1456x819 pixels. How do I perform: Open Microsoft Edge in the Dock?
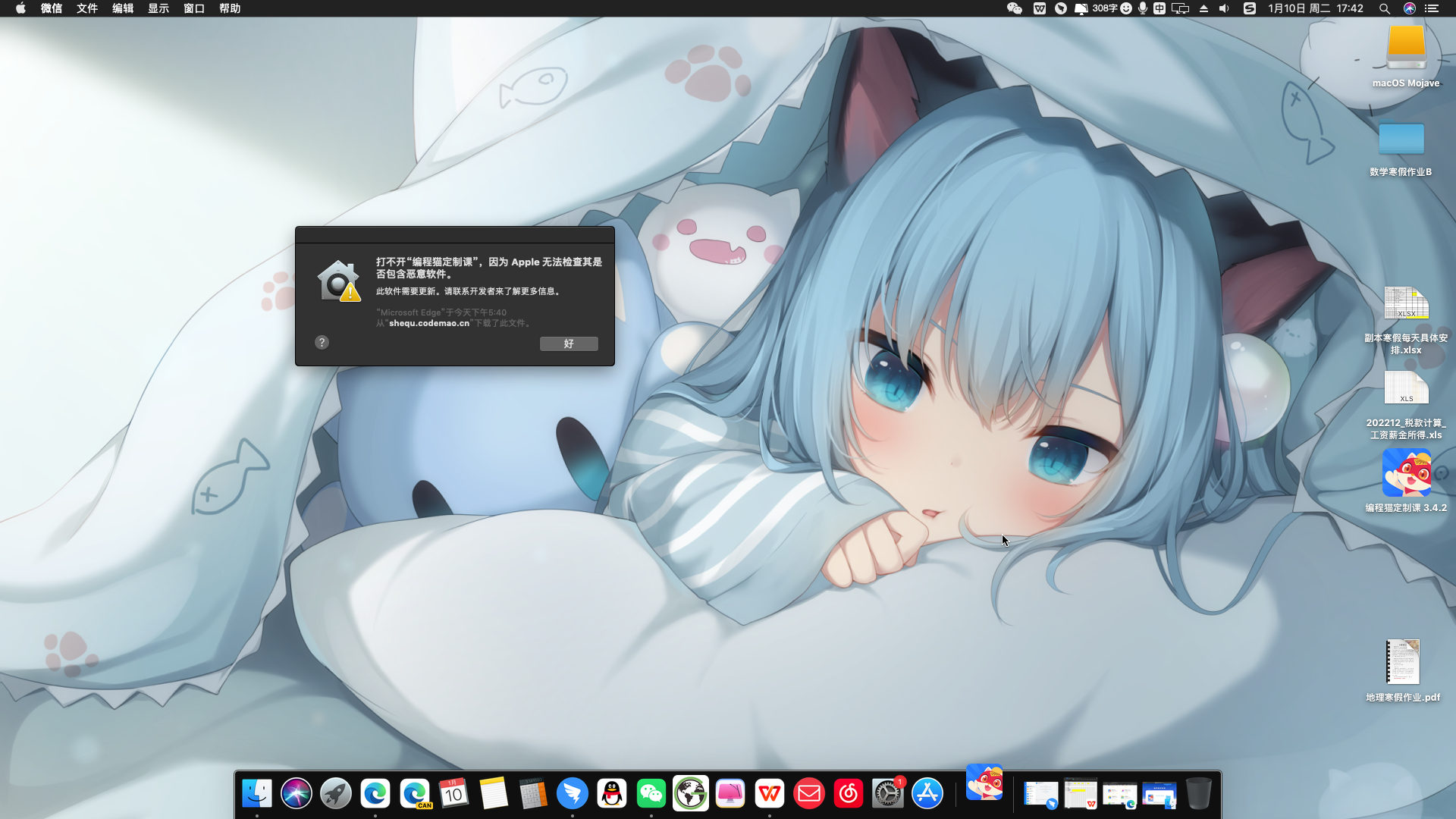tap(375, 794)
